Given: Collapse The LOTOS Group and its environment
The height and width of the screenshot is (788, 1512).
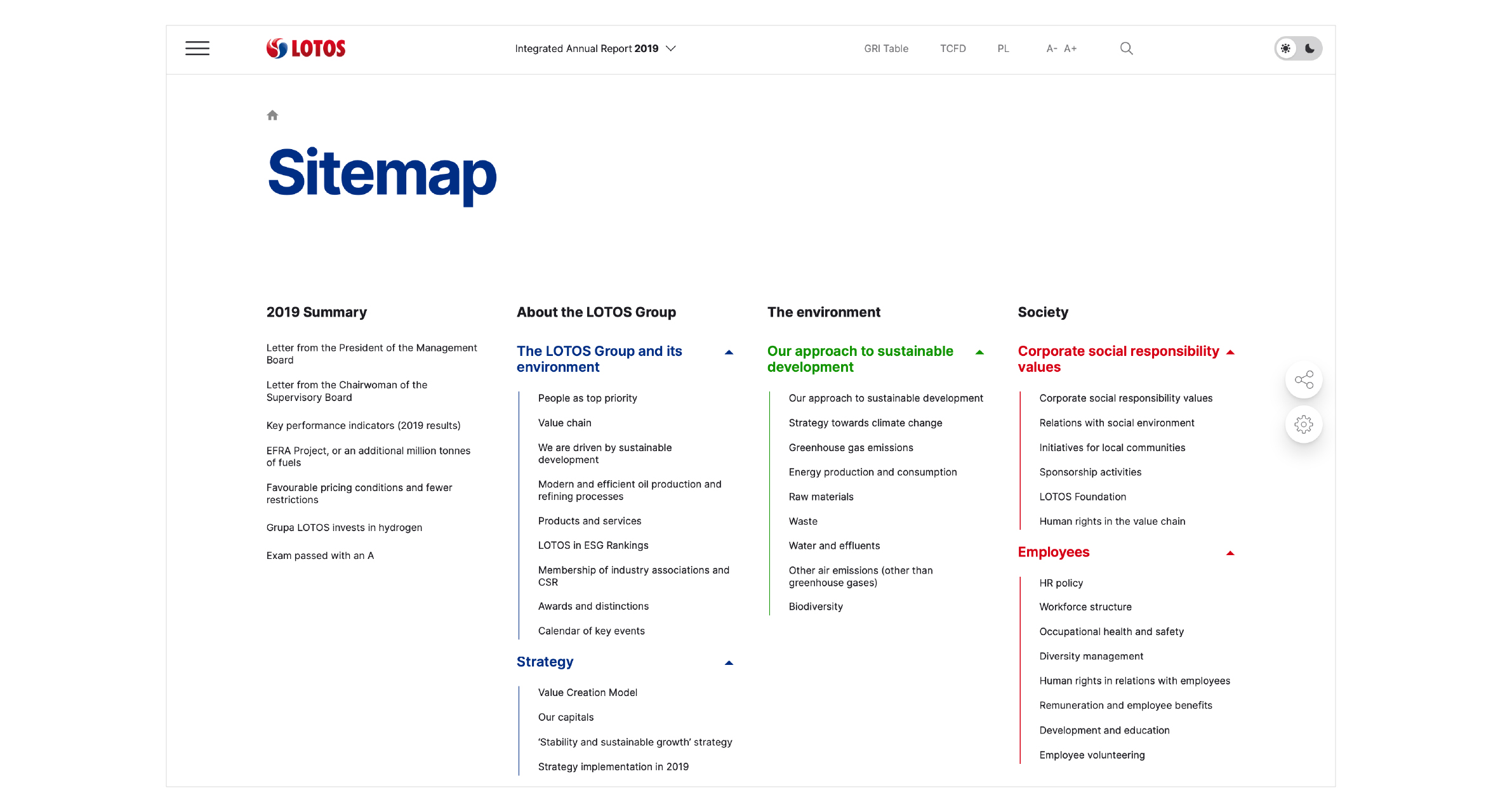Looking at the screenshot, I should 729,352.
